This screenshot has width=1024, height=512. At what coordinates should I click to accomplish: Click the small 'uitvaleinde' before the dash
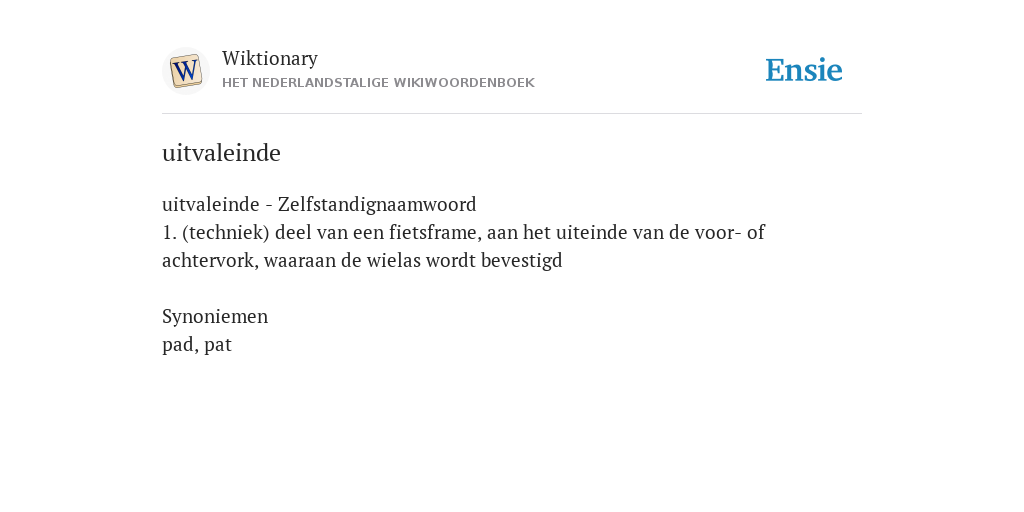210,204
